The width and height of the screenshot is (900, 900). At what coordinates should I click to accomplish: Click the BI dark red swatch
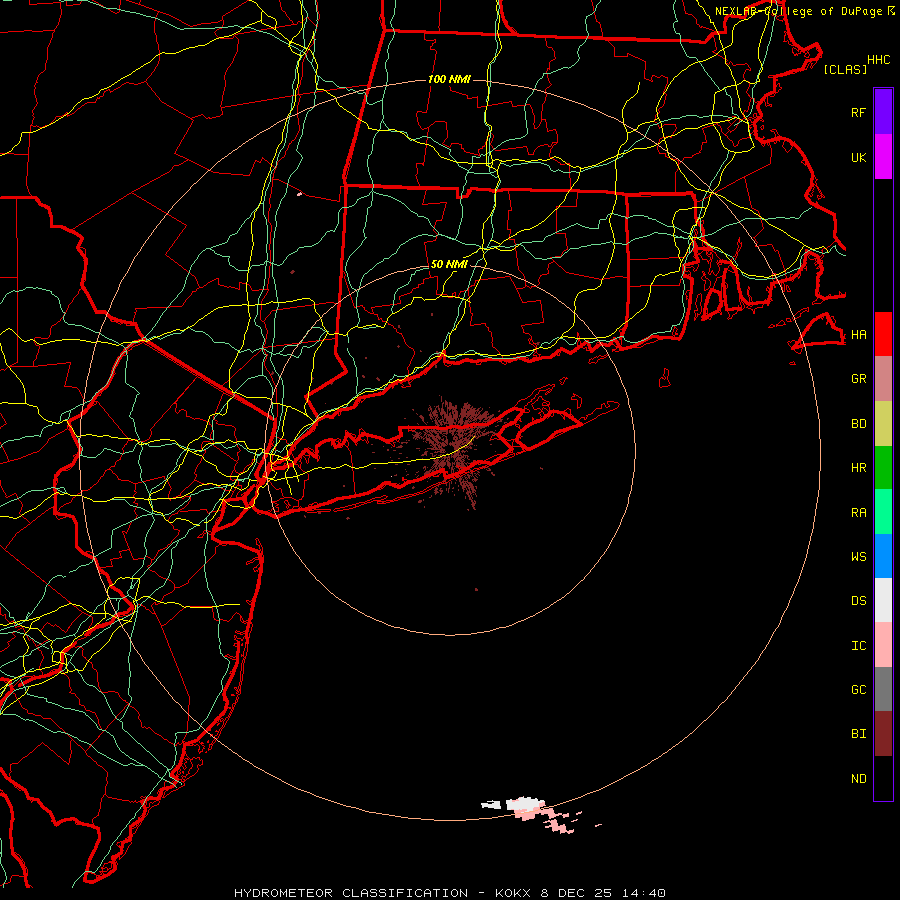[x=883, y=734]
